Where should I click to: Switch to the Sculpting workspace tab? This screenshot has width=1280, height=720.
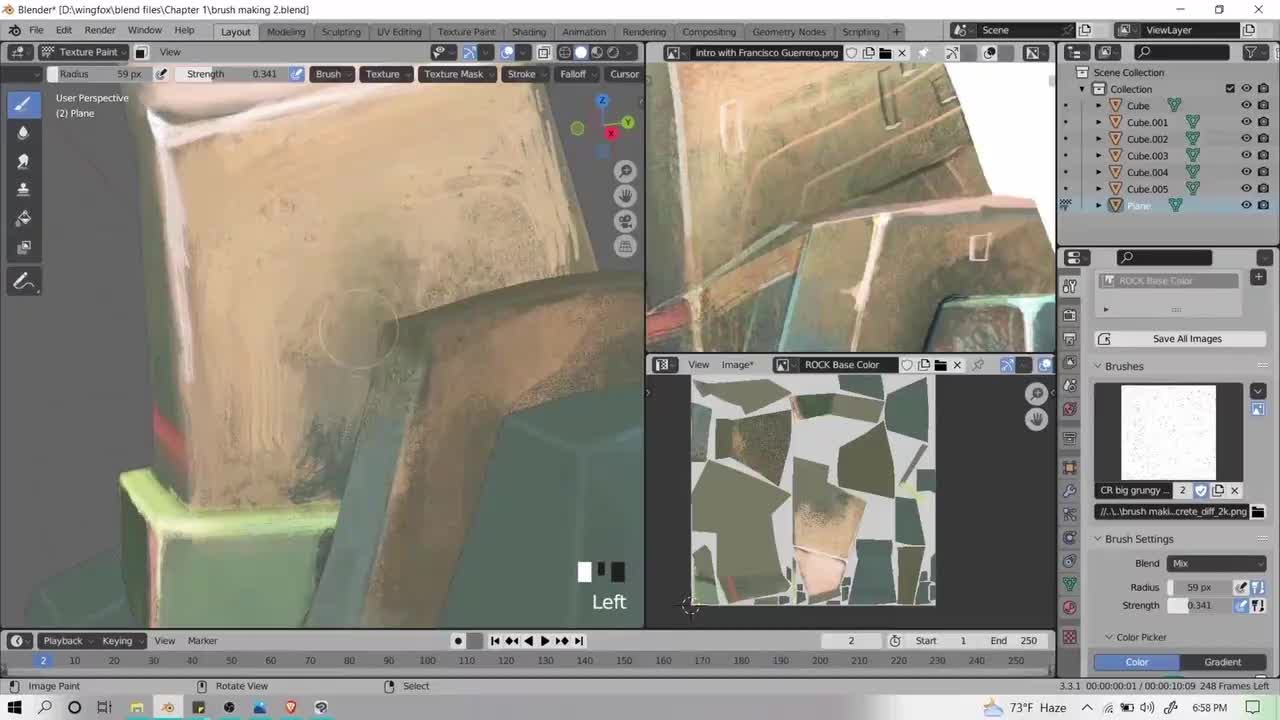pyautogui.click(x=341, y=31)
